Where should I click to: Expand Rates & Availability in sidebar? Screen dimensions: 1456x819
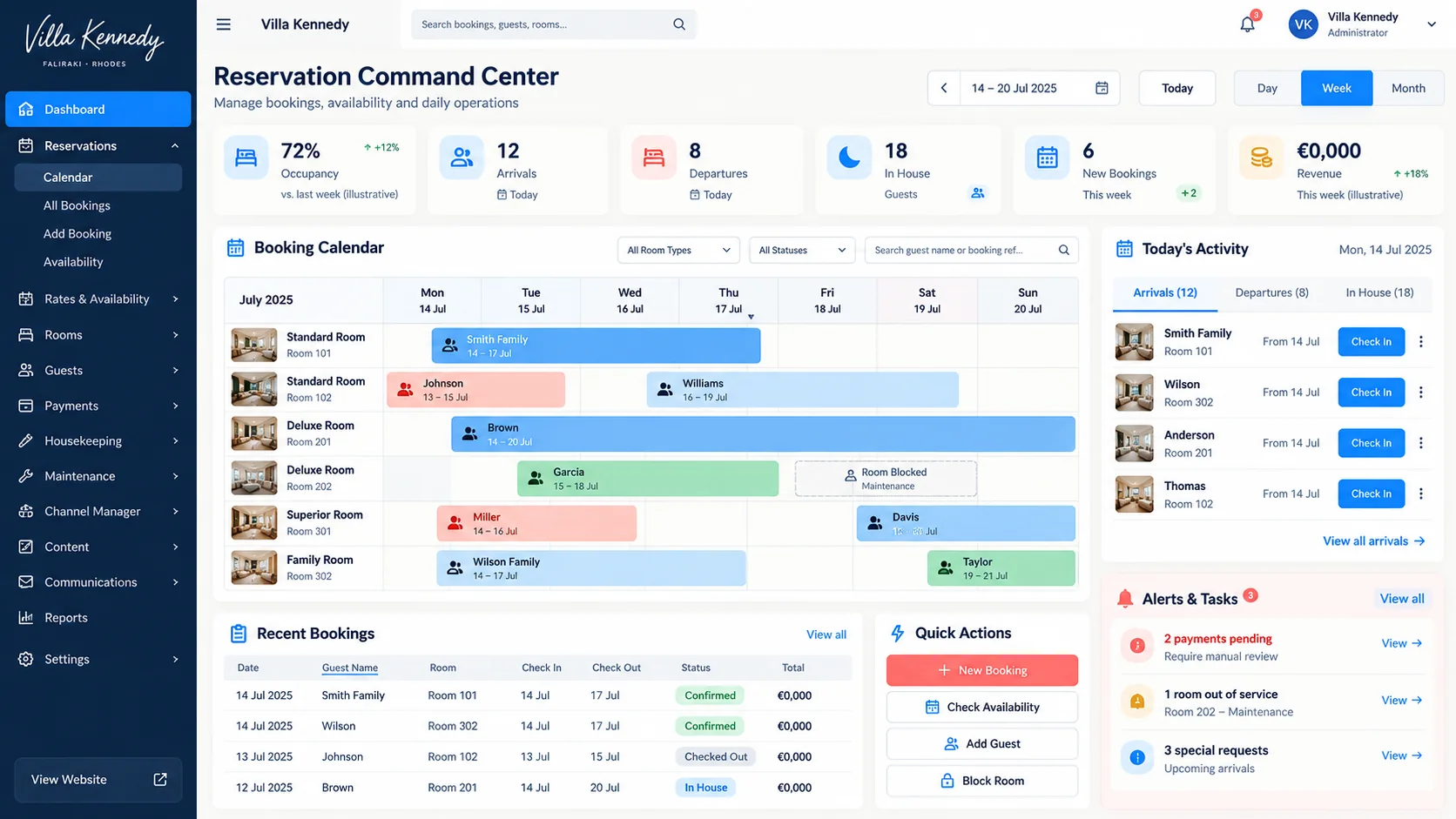pyautogui.click(x=175, y=299)
